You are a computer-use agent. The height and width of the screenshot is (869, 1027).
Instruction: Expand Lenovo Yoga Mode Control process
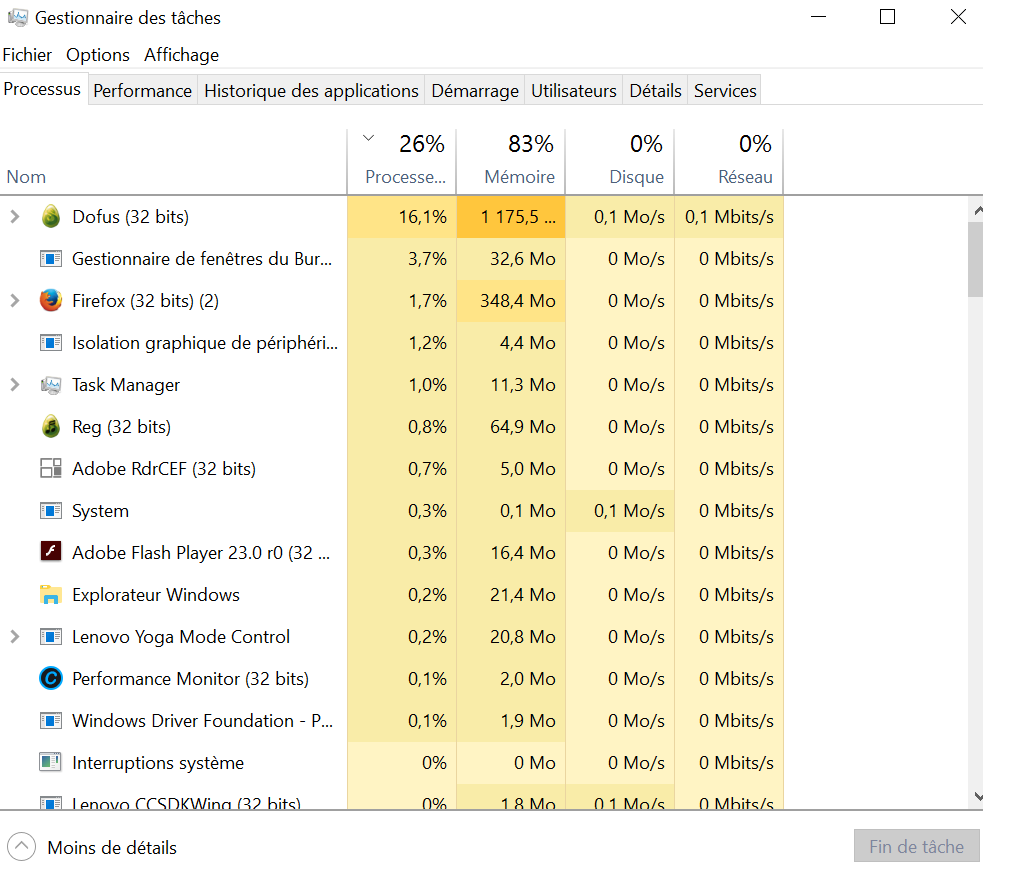click(14, 637)
